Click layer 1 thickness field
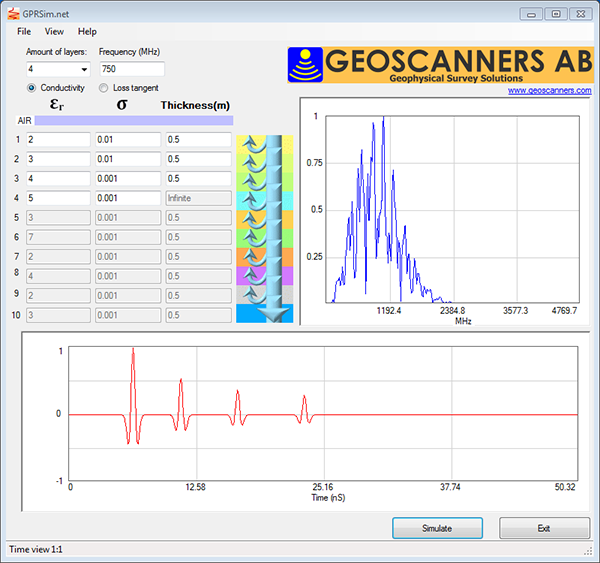600x563 pixels. [x=199, y=139]
